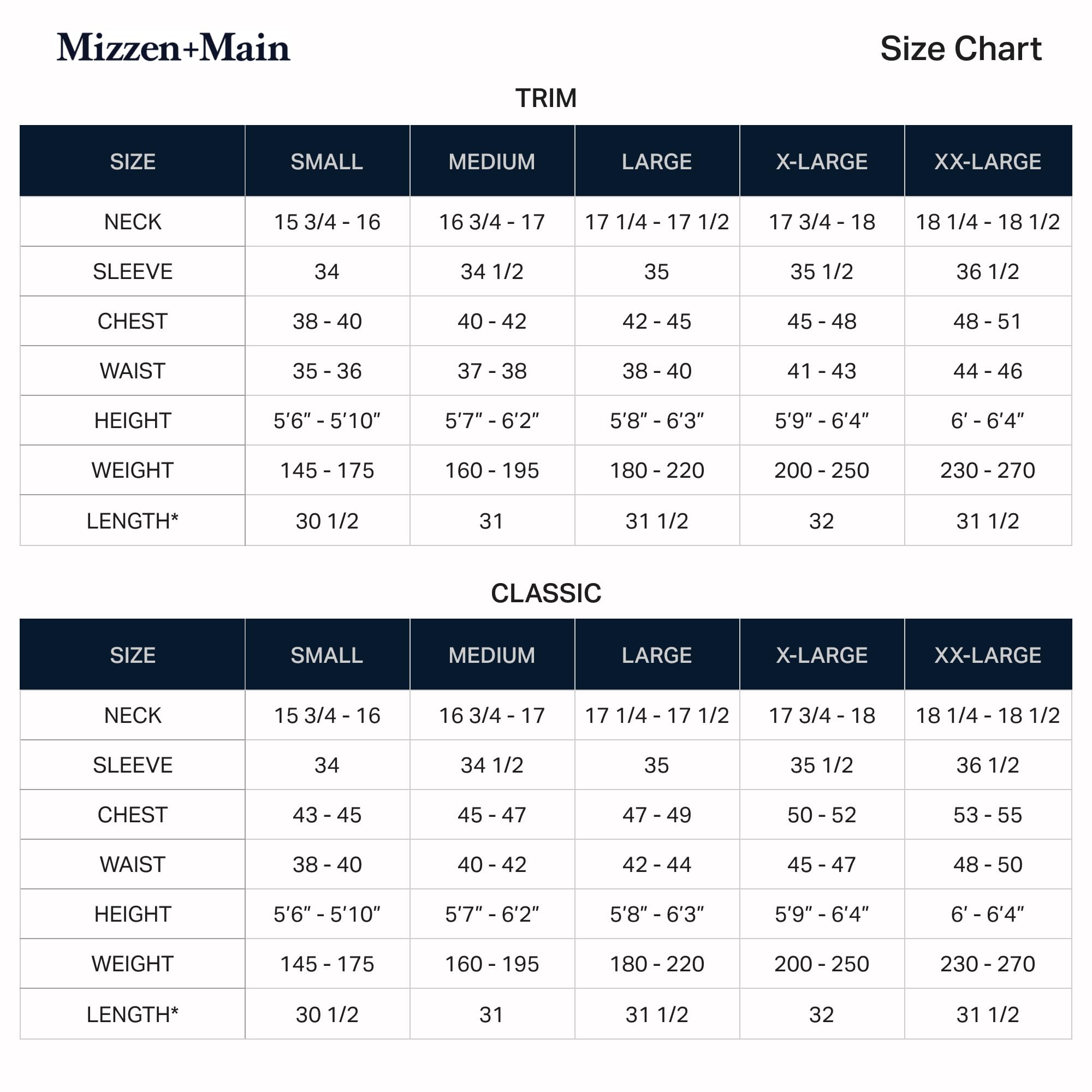Click the XX-LARGE column header in CLASSIC table
The image size is (1092, 1092).
tap(987, 655)
